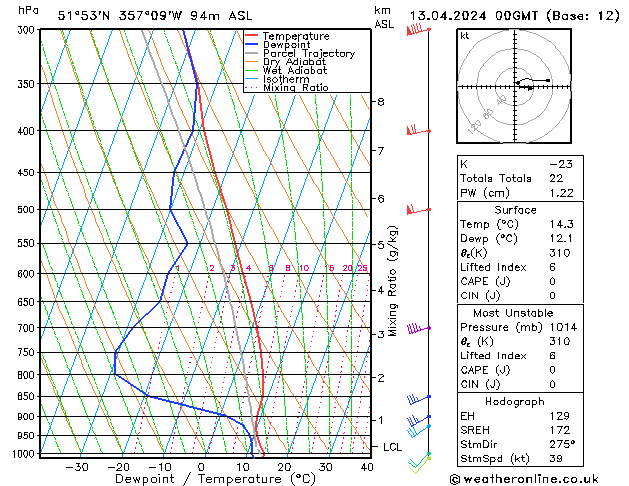The width and height of the screenshot is (629, 486).
Task: Click the Surface Temp value 14.3
Action: [561, 224]
